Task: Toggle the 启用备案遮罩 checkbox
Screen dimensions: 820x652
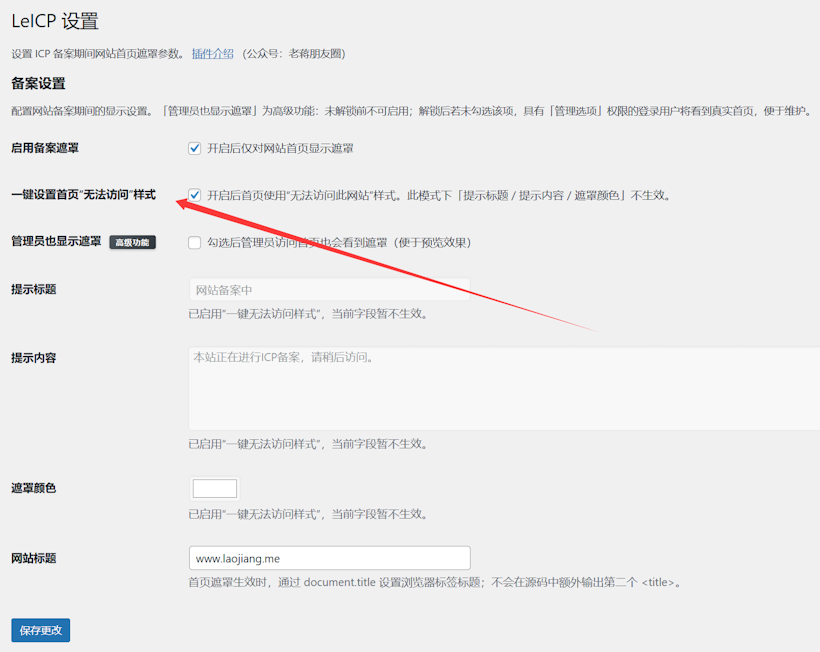Action: [x=195, y=148]
